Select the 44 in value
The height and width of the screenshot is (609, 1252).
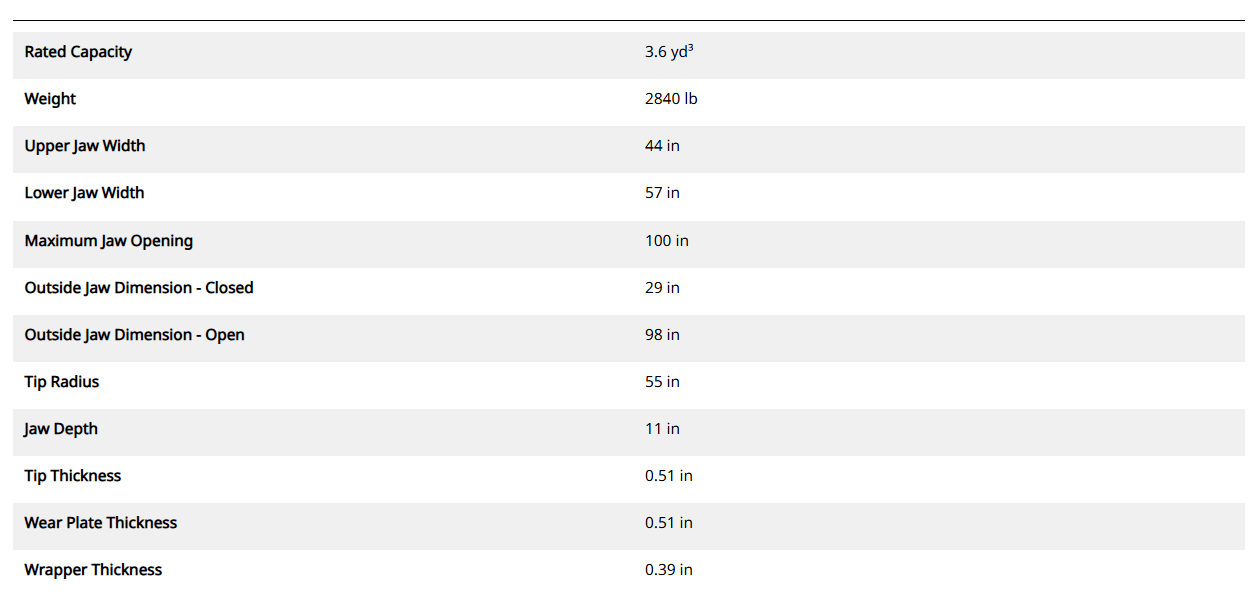(x=662, y=146)
